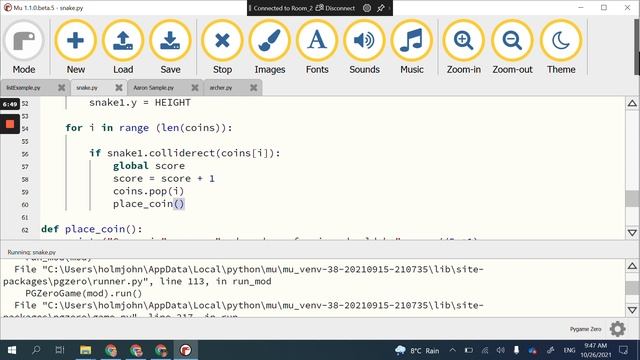Open the Images folder

[269, 47]
